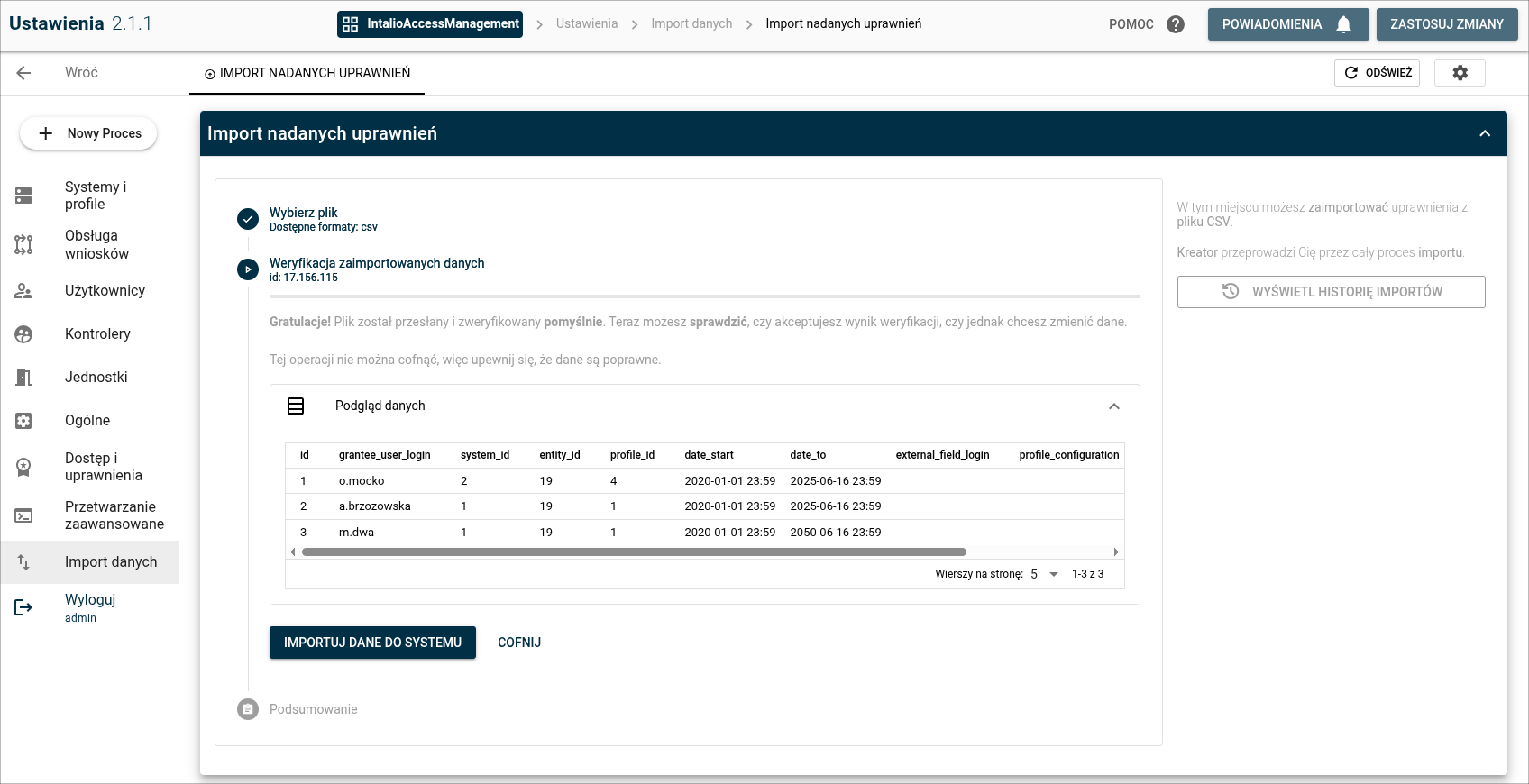1529x784 pixels.
Task: Open Użytkownicy section in sidebar
Action: tap(105, 291)
